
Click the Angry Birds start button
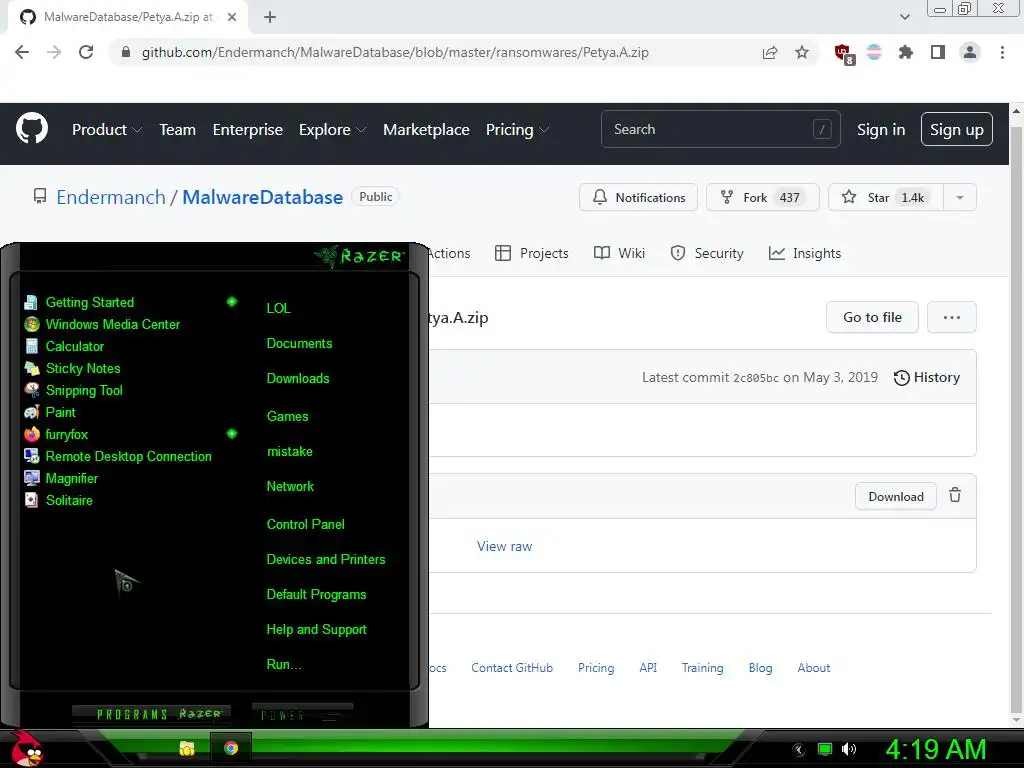26,748
